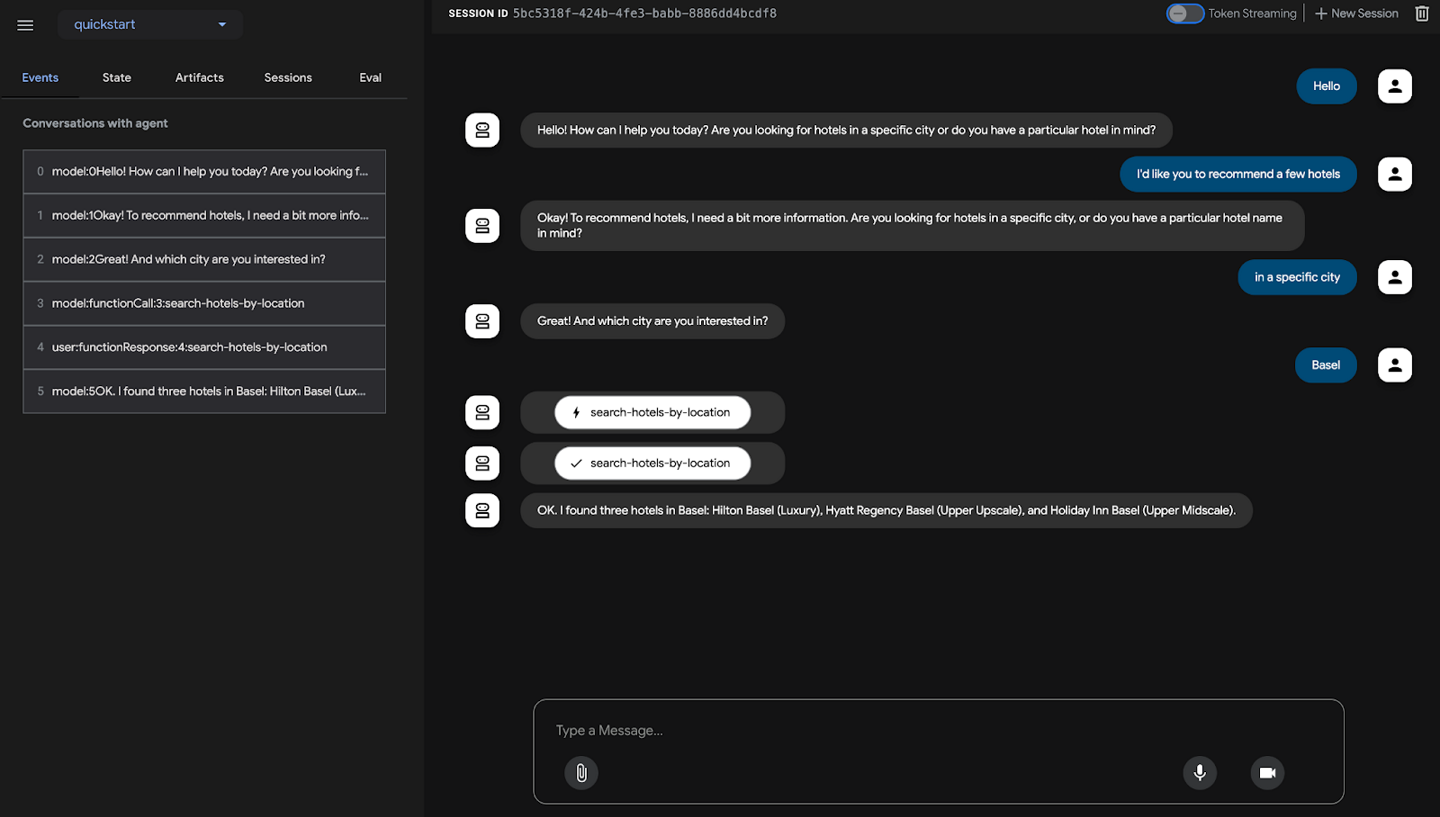The height and width of the screenshot is (817, 1440).
Task: Click the microphone icon to record voice
Action: coord(1199,772)
